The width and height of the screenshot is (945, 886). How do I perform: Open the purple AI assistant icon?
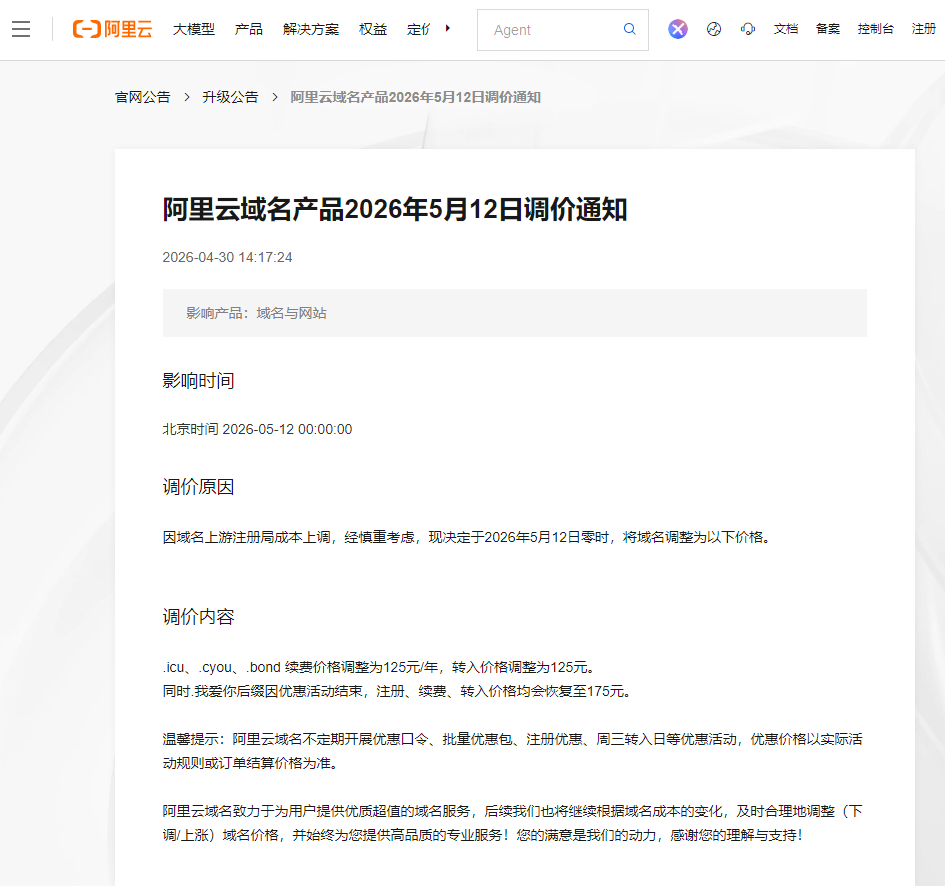[677, 29]
